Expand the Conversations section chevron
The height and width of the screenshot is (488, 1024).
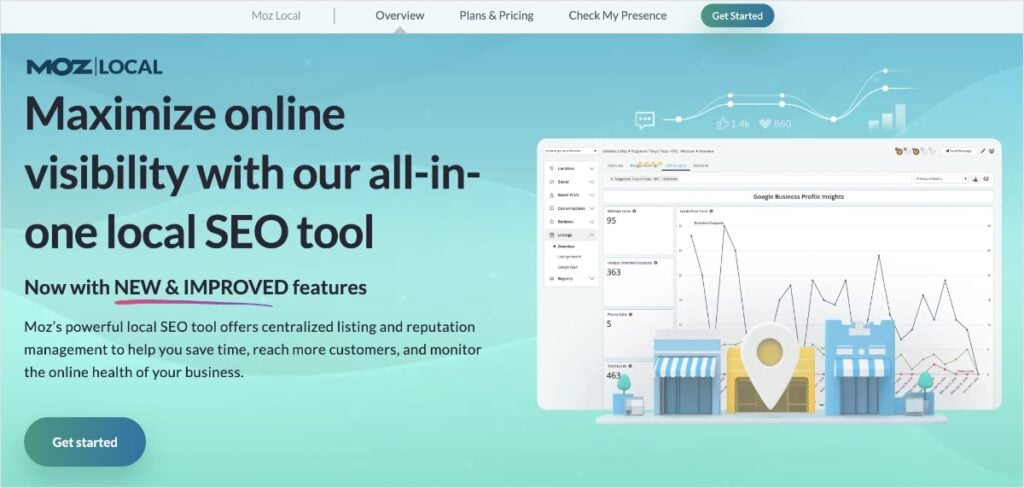(x=592, y=208)
